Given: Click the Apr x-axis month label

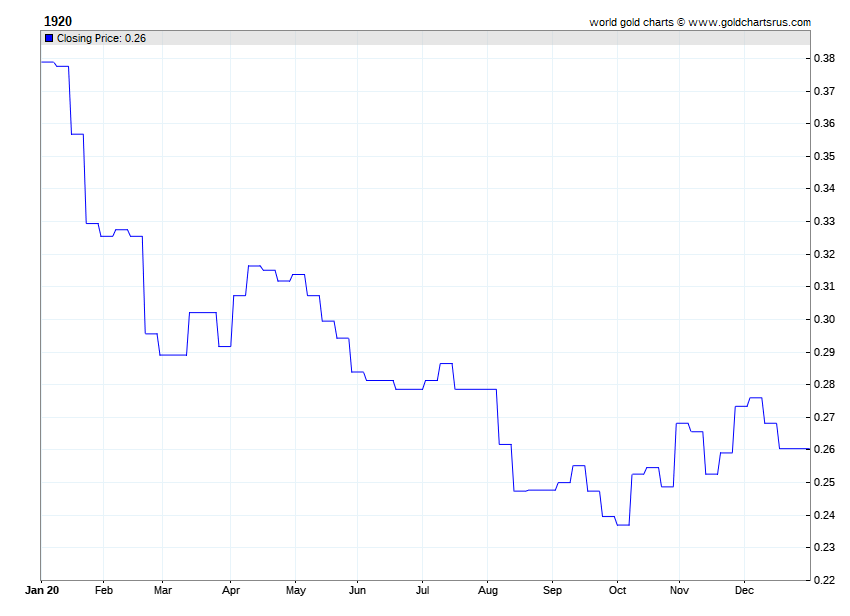Looking at the screenshot, I should click(230, 590).
